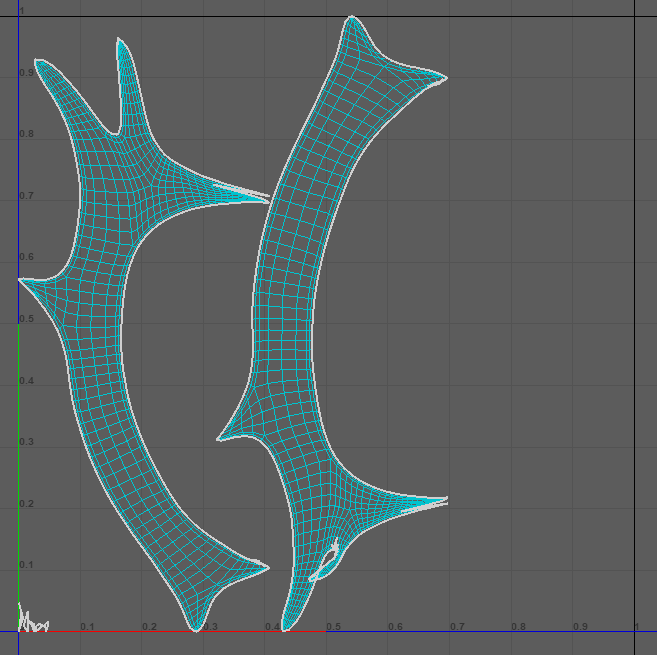Click the left shell's far-left spike on V axis
657x655 pixels.
[21, 281]
